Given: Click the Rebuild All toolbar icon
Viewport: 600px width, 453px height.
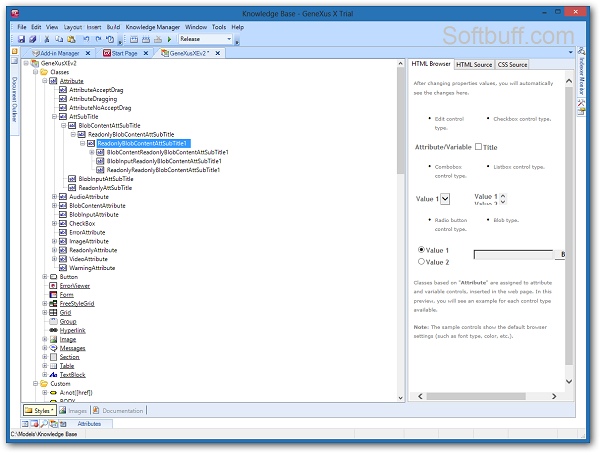Looking at the screenshot, I should [x=146, y=39].
